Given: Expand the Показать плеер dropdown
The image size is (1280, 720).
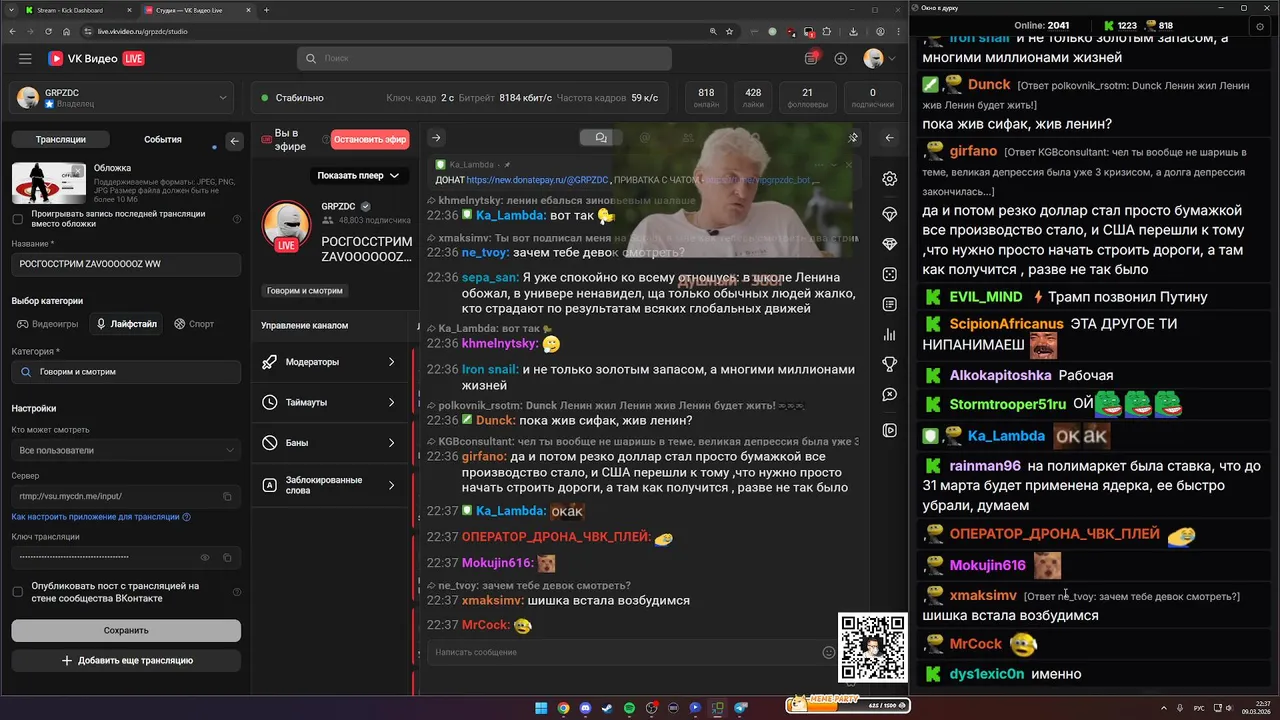Looking at the screenshot, I should pyautogui.click(x=358, y=175).
